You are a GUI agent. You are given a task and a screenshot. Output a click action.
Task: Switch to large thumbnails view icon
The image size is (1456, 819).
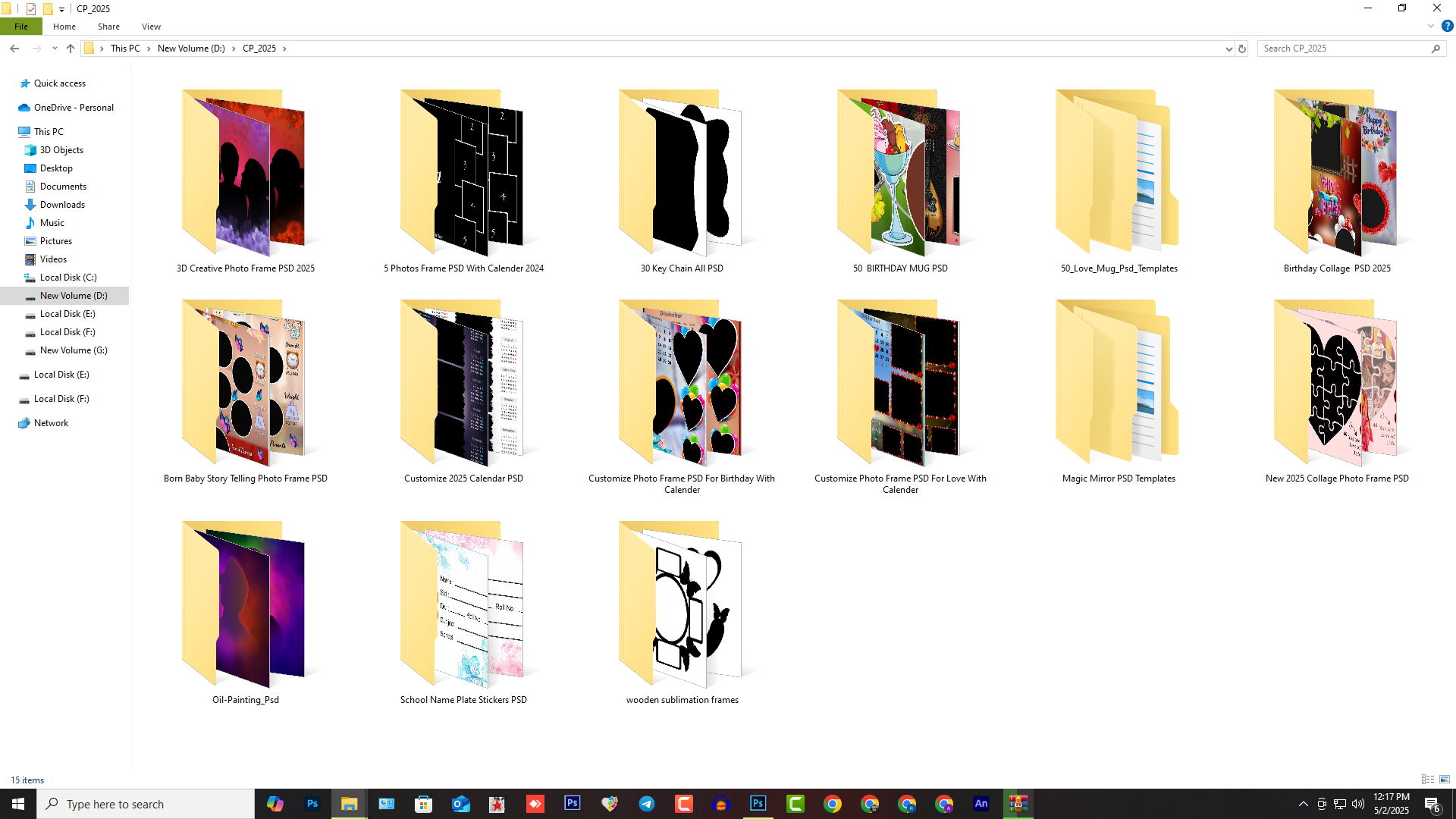click(x=1445, y=780)
